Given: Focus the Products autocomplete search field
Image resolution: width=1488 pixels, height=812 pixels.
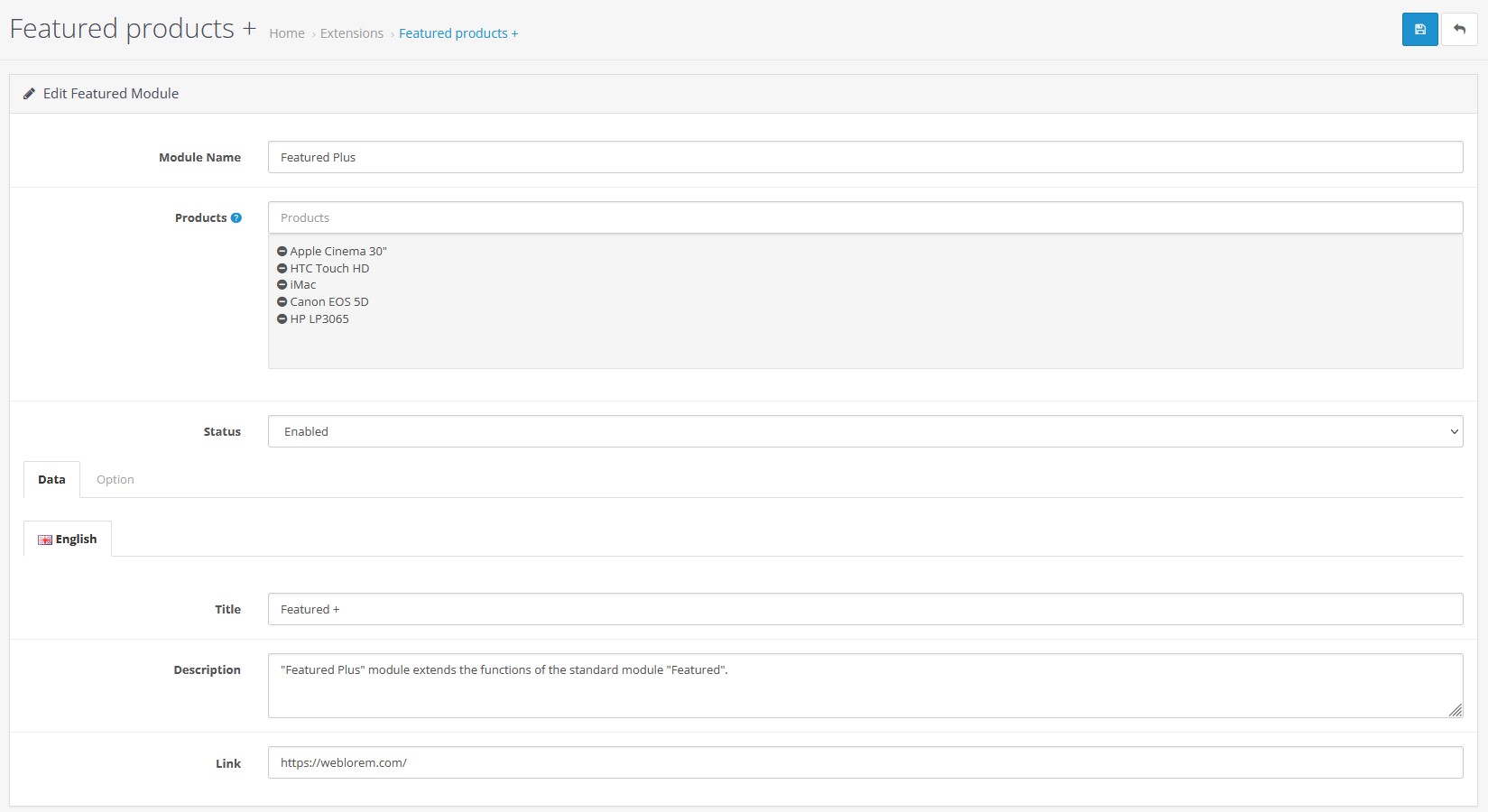Looking at the screenshot, I should pyautogui.click(x=864, y=217).
